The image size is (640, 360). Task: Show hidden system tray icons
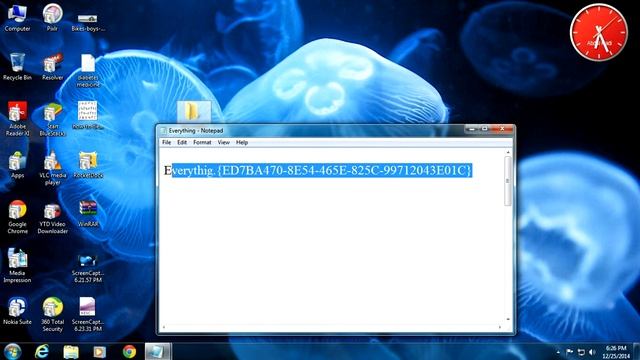pyautogui.click(x=558, y=352)
